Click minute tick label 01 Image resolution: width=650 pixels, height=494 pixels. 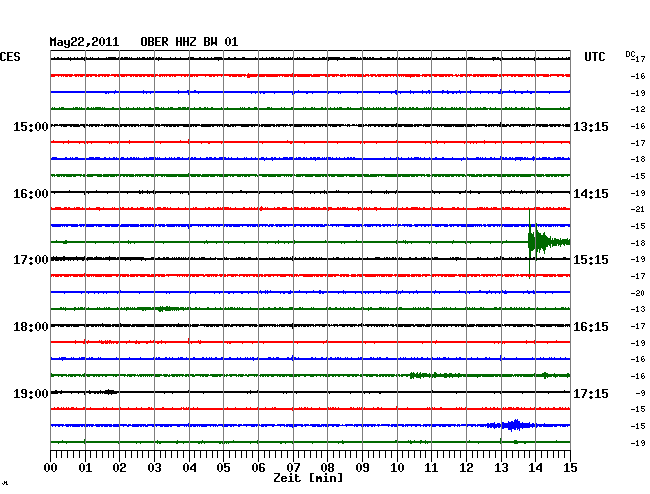85,468
